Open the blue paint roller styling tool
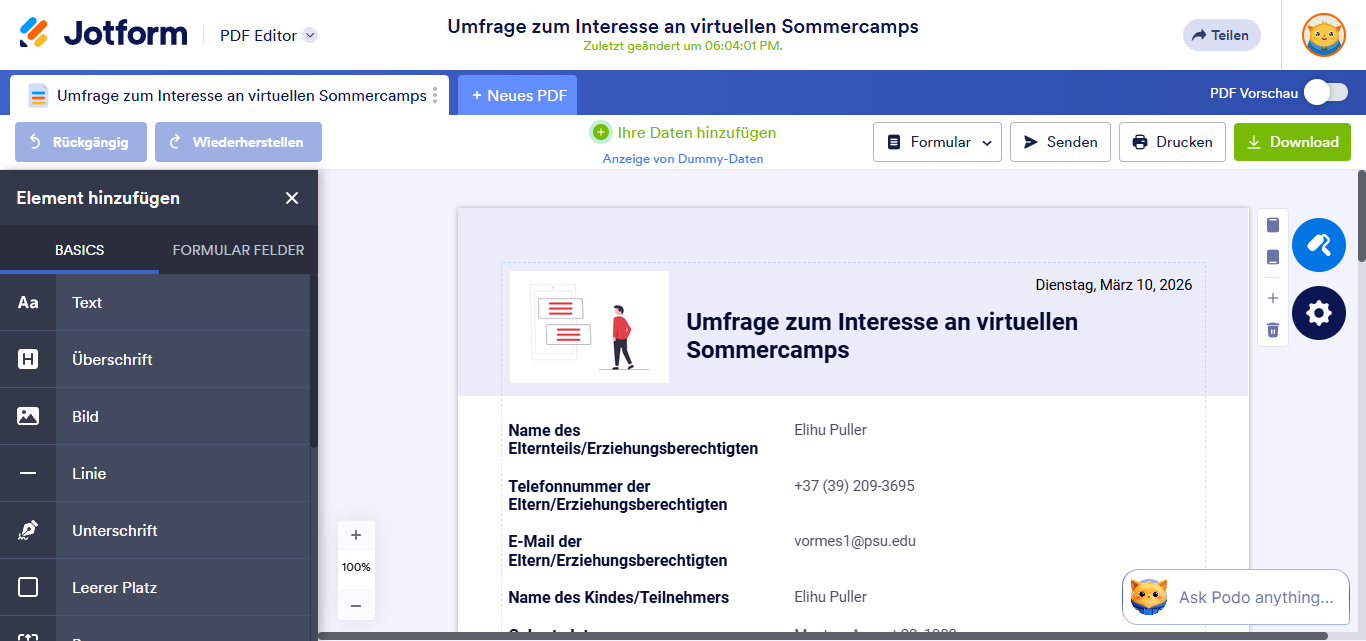The width and height of the screenshot is (1366, 641). pyautogui.click(x=1318, y=244)
